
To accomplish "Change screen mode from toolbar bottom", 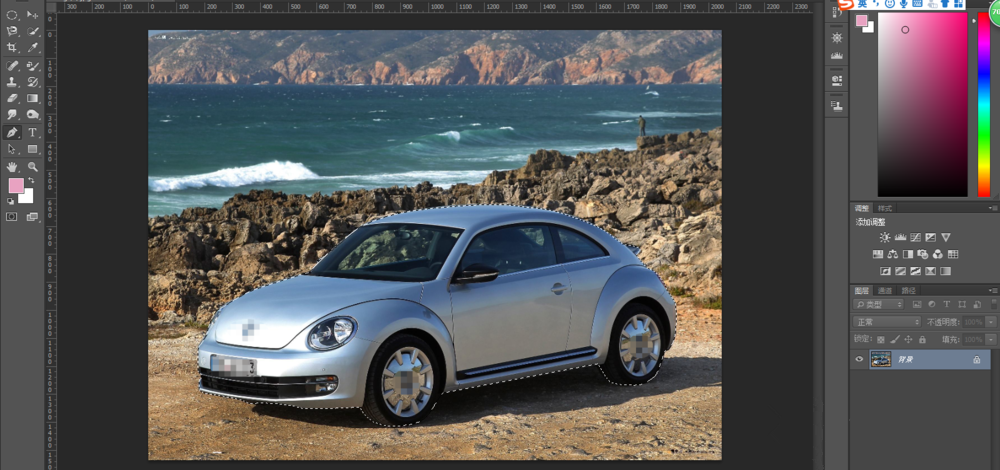I will coord(33,217).
